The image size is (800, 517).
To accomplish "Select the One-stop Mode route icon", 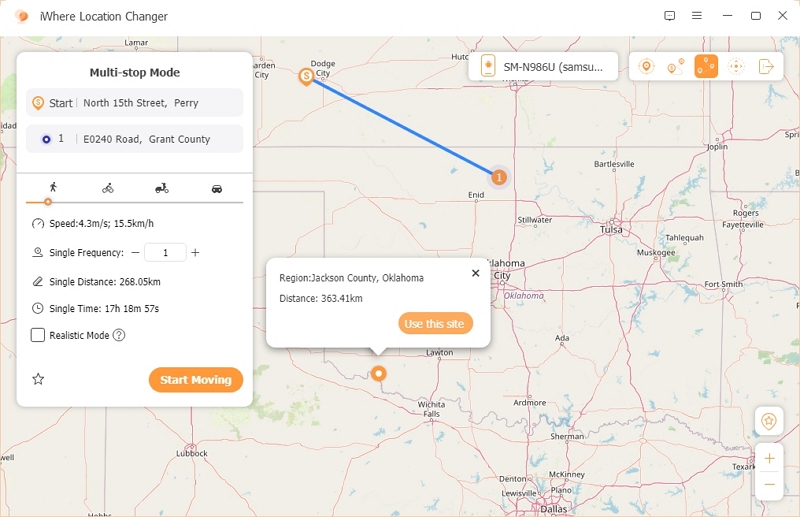I will click(676, 66).
